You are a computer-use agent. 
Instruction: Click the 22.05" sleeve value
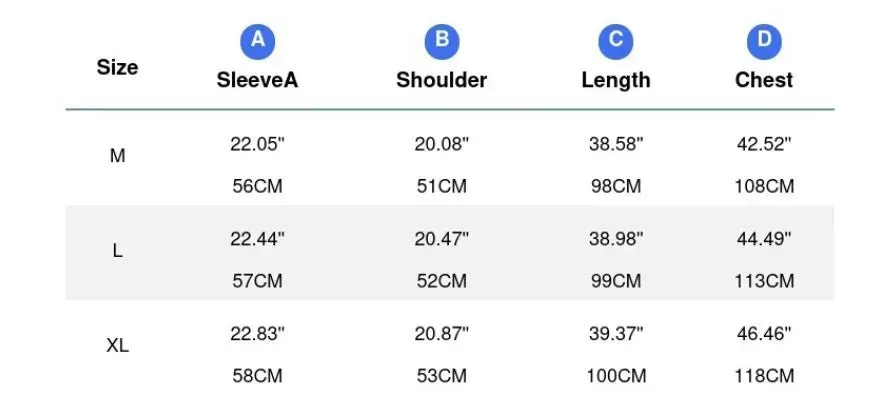click(257, 144)
